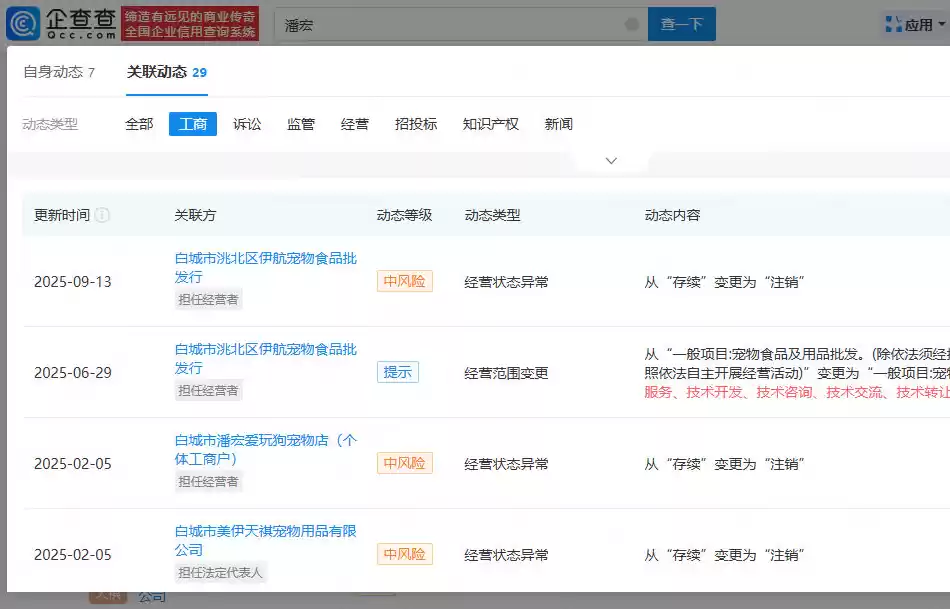Open 白城市潘宏爱玩狗宠物店 company link
950x609 pixels.
click(263, 440)
